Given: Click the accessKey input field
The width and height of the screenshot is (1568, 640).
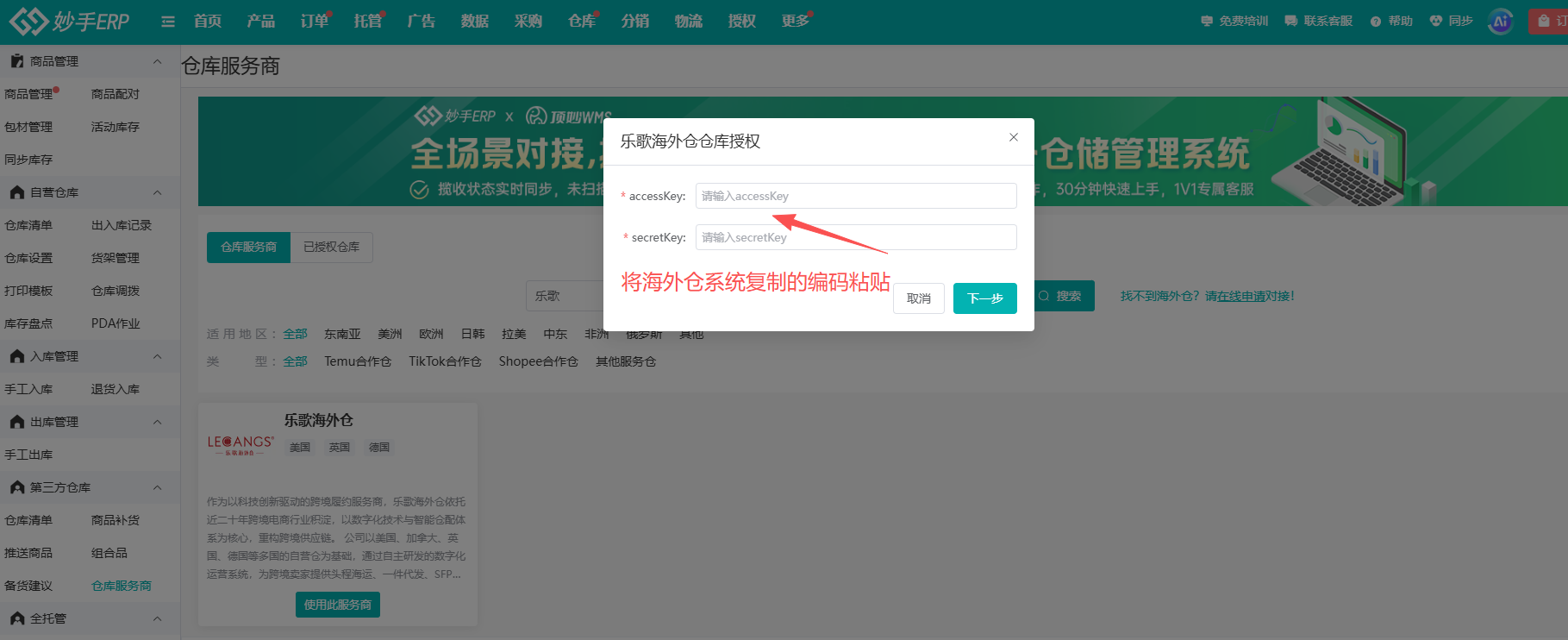Looking at the screenshot, I should click(x=856, y=196).
